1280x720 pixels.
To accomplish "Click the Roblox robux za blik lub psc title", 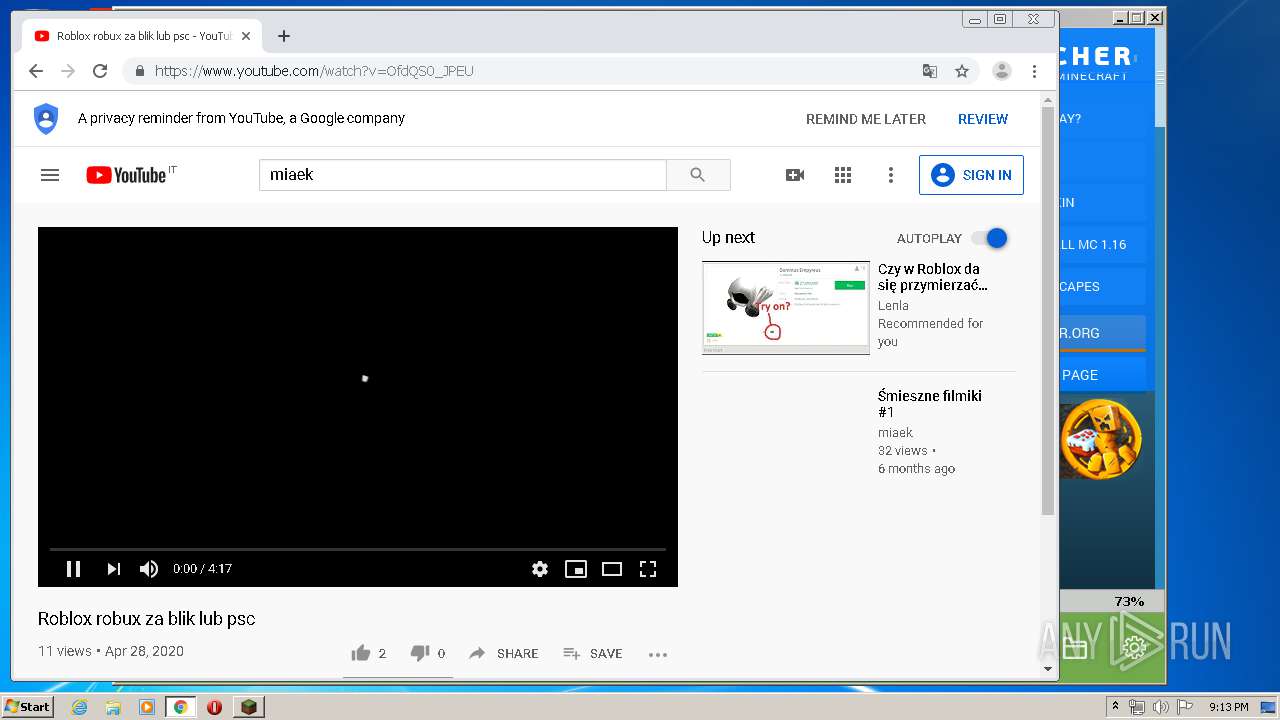I will tap(147, 619).
